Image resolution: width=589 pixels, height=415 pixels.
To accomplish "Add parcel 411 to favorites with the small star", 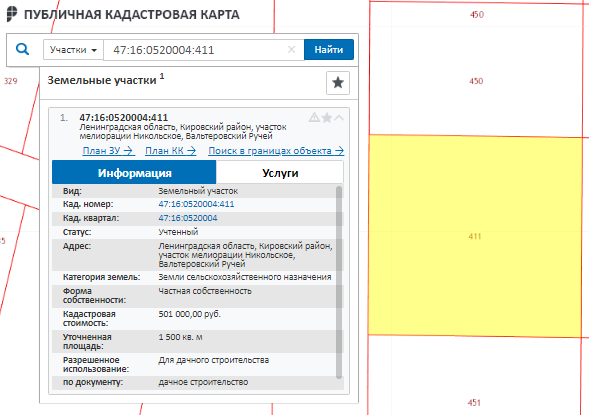I will pos(327,118).
